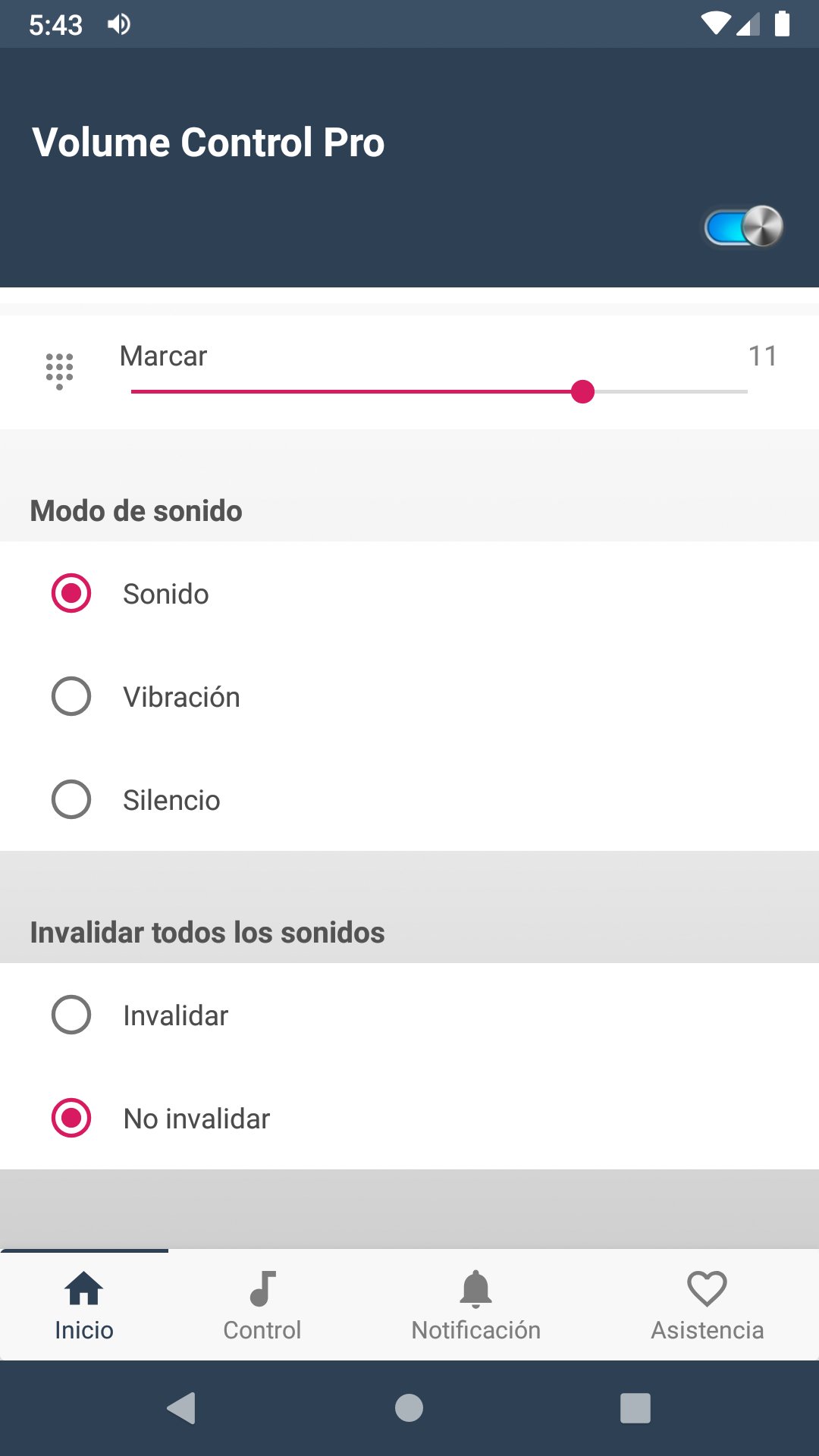
Task: Tap the Asistencia heart icon
Action: pos(707,1288)
